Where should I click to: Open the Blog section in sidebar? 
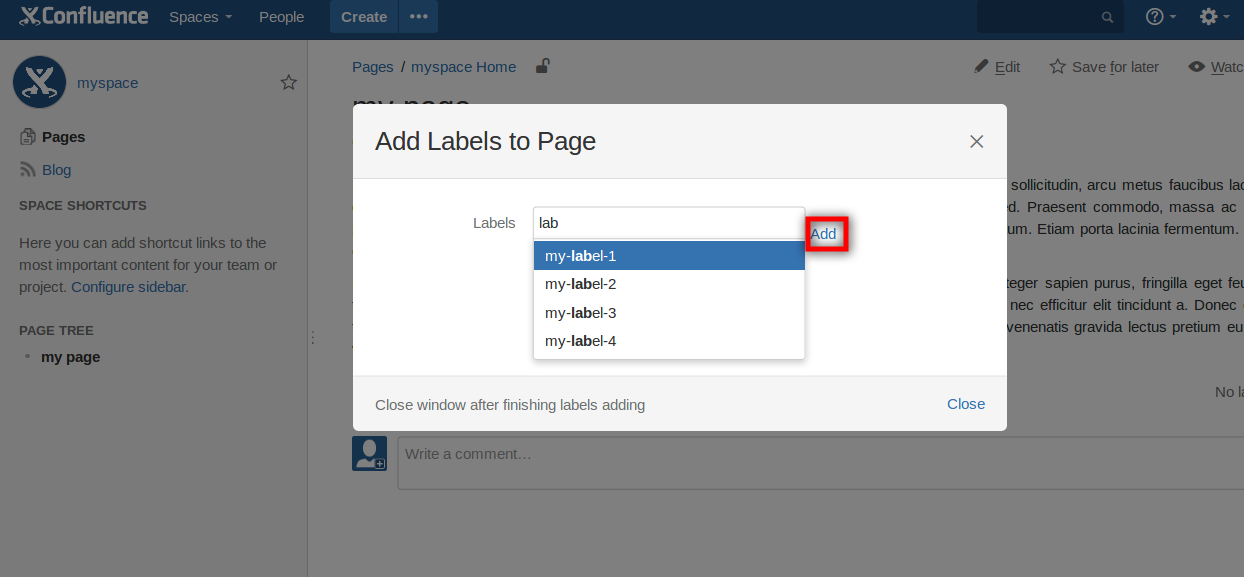coord(56,170)
